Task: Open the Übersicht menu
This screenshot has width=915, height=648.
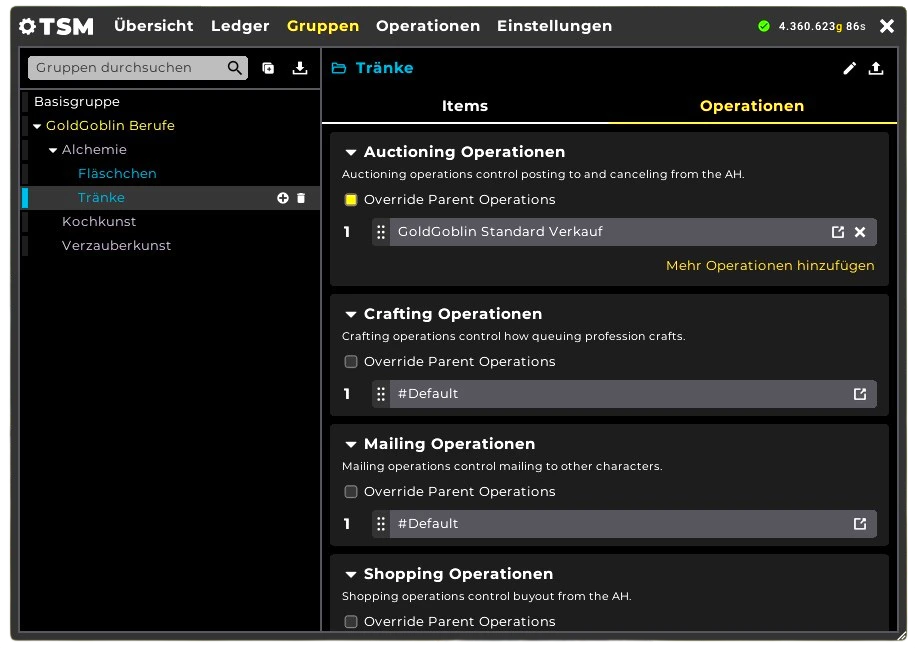Action: point(153,26)
